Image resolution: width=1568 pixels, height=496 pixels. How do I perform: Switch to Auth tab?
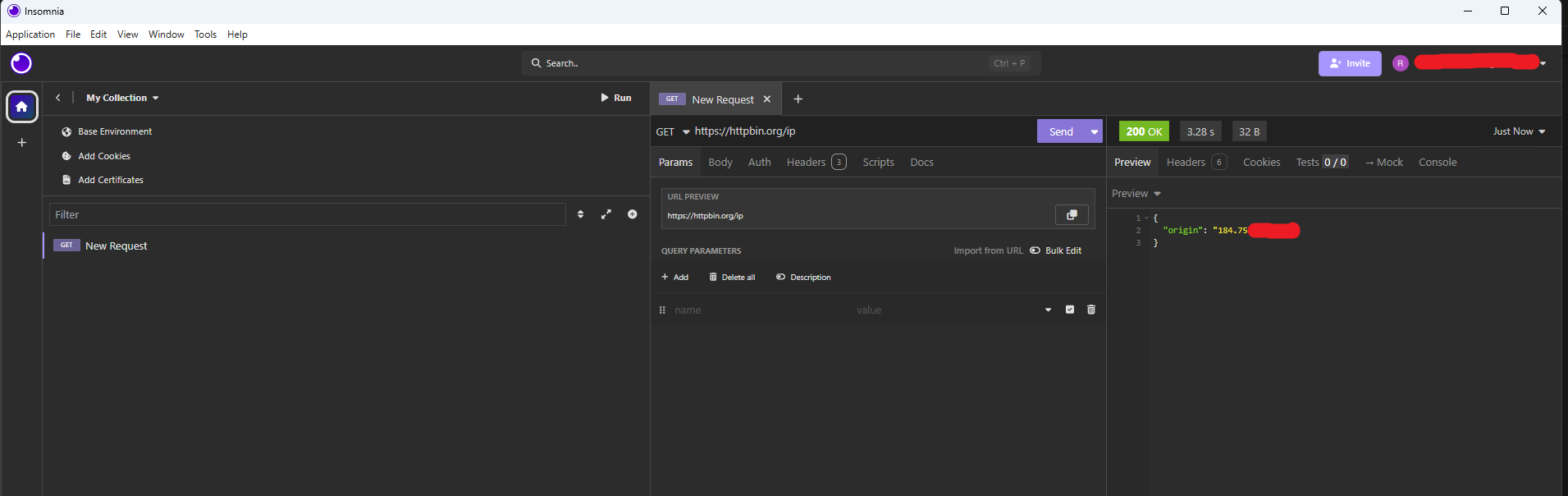760,163
